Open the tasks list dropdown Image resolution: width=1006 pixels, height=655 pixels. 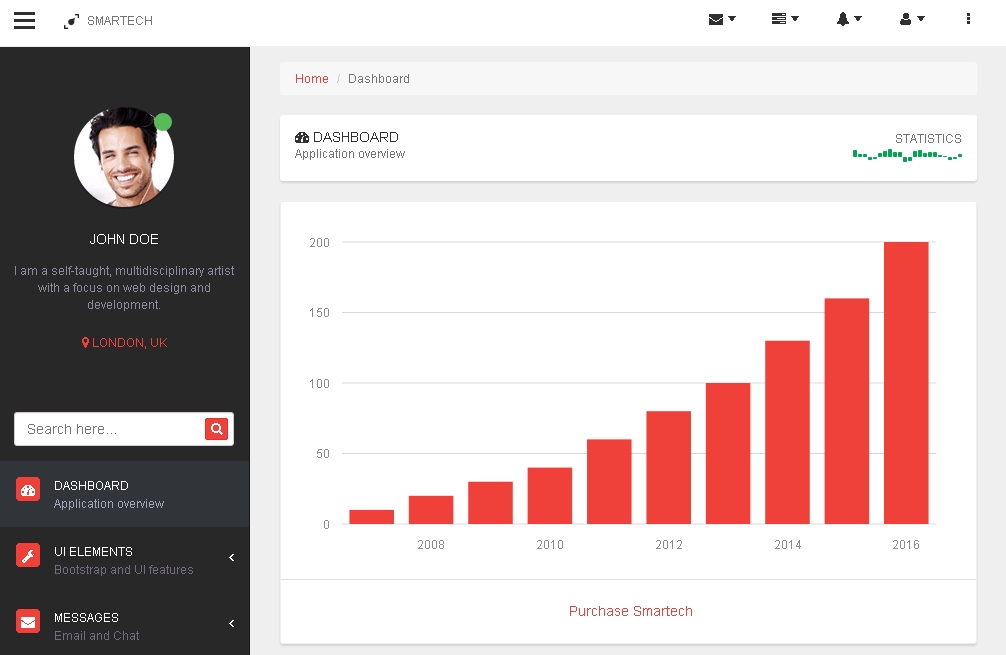coord(785,19)
